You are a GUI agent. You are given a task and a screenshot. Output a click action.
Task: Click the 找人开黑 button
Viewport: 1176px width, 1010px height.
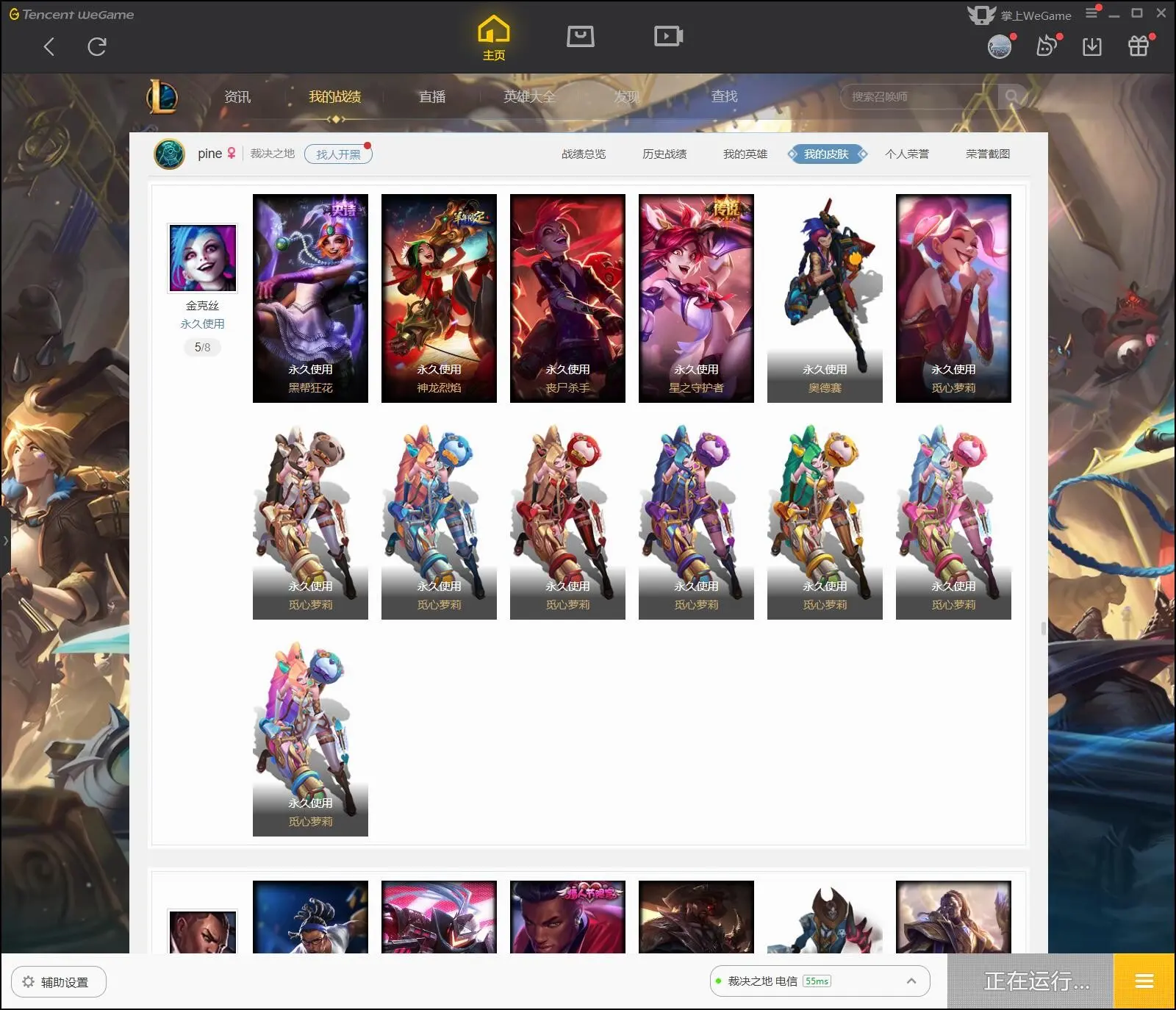click(338, 154)
